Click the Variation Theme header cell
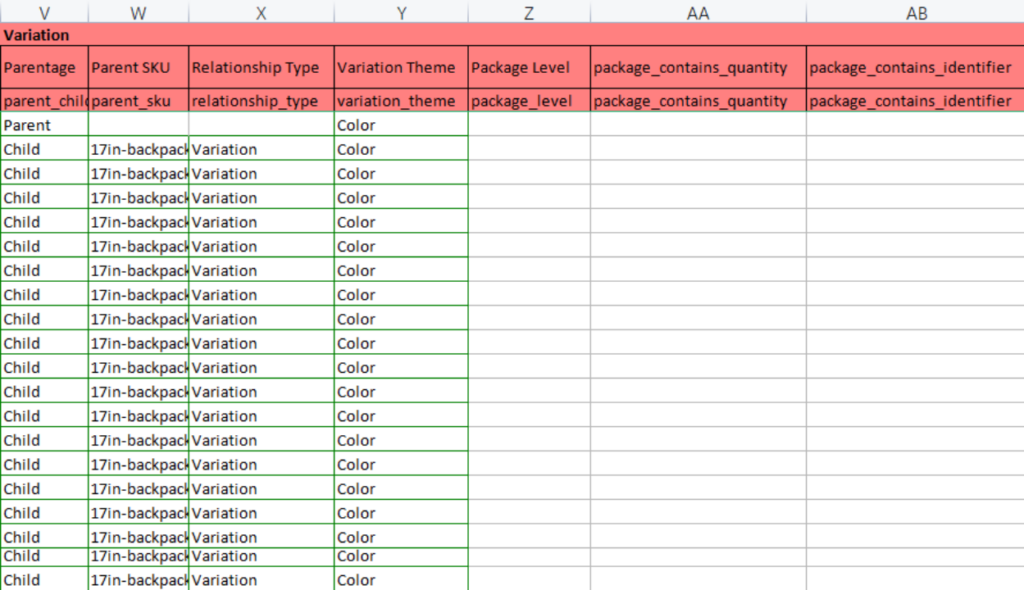The image size is (1024, 590). pyautogui.click(x=401, y=67)
